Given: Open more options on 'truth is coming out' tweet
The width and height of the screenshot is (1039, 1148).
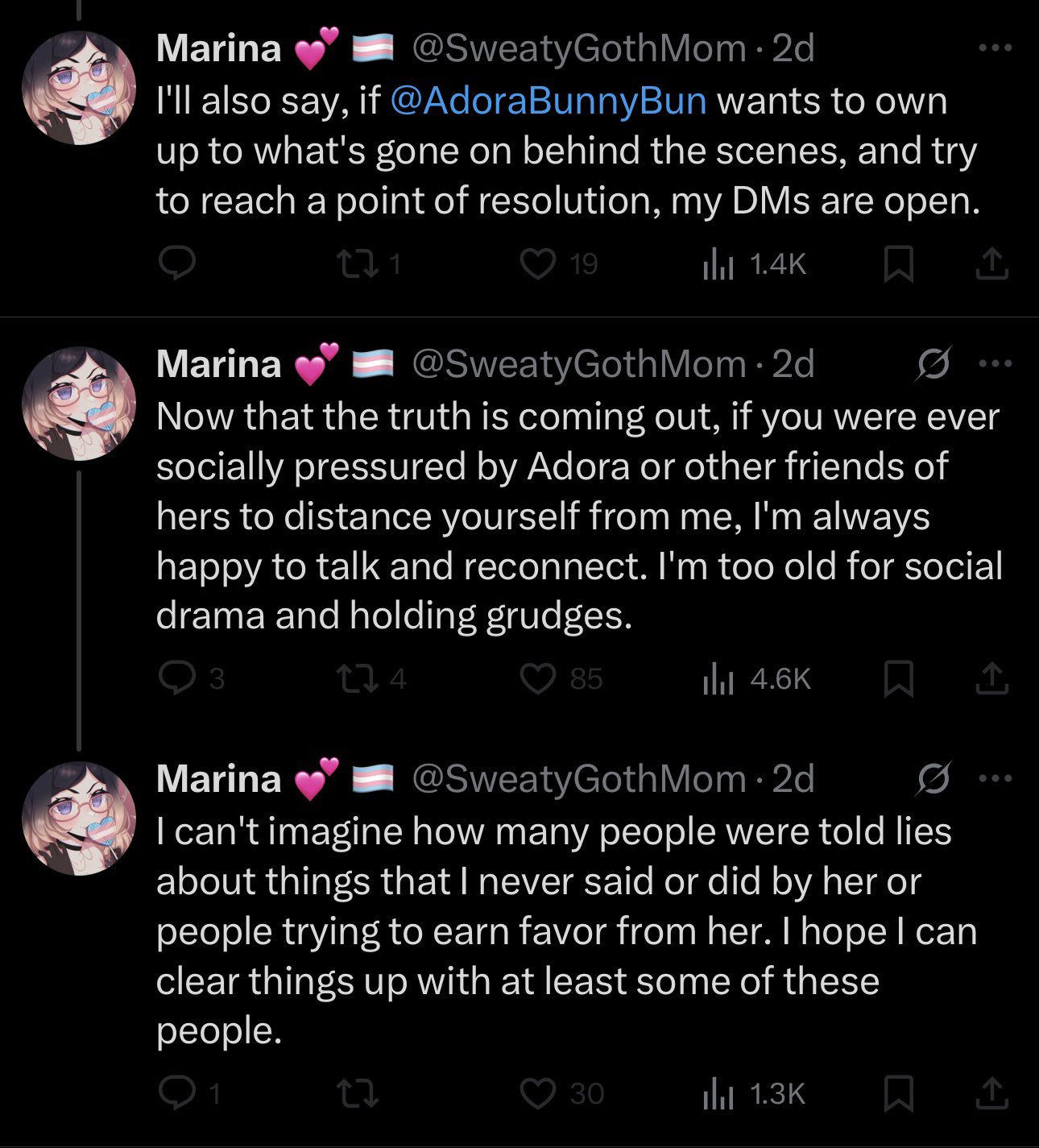Looking at the screenshot, I should click(995, 364).
